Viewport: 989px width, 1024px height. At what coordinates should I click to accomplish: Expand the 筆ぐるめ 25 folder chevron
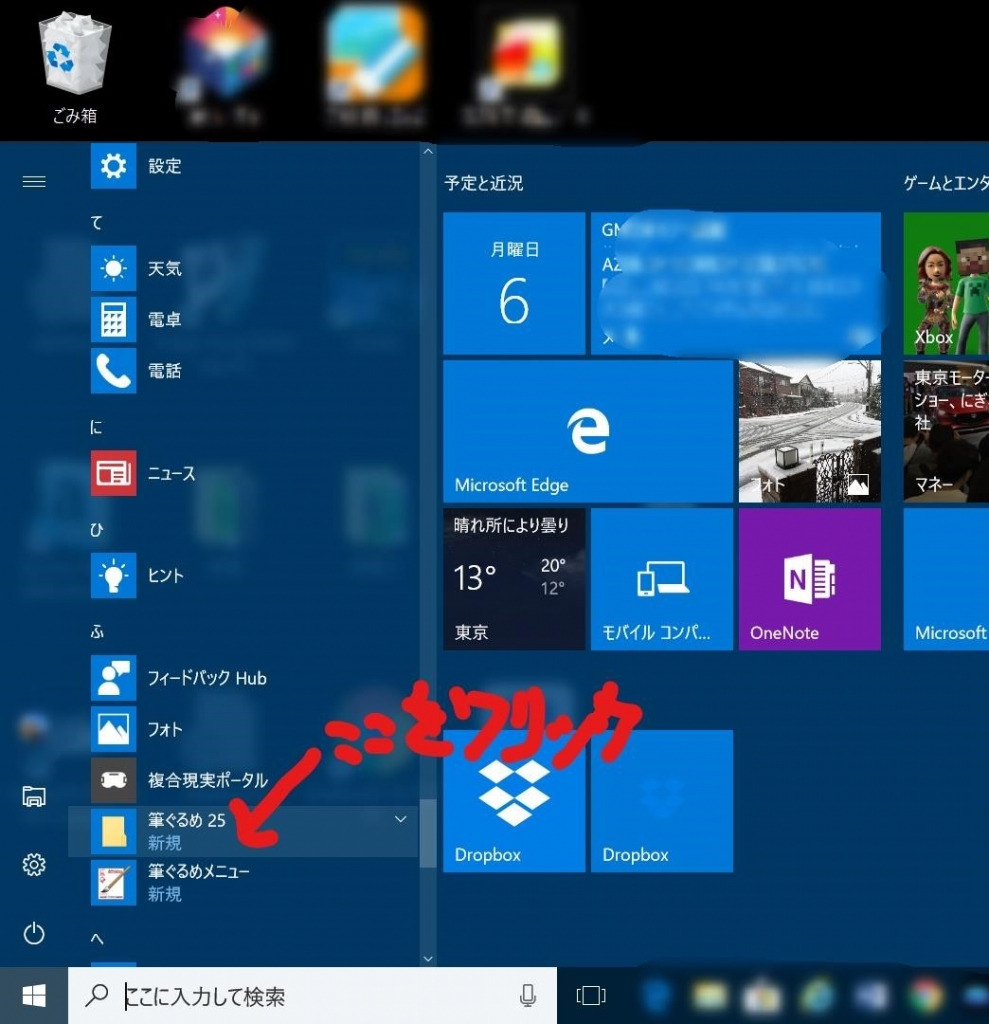[x=400, y=819]
